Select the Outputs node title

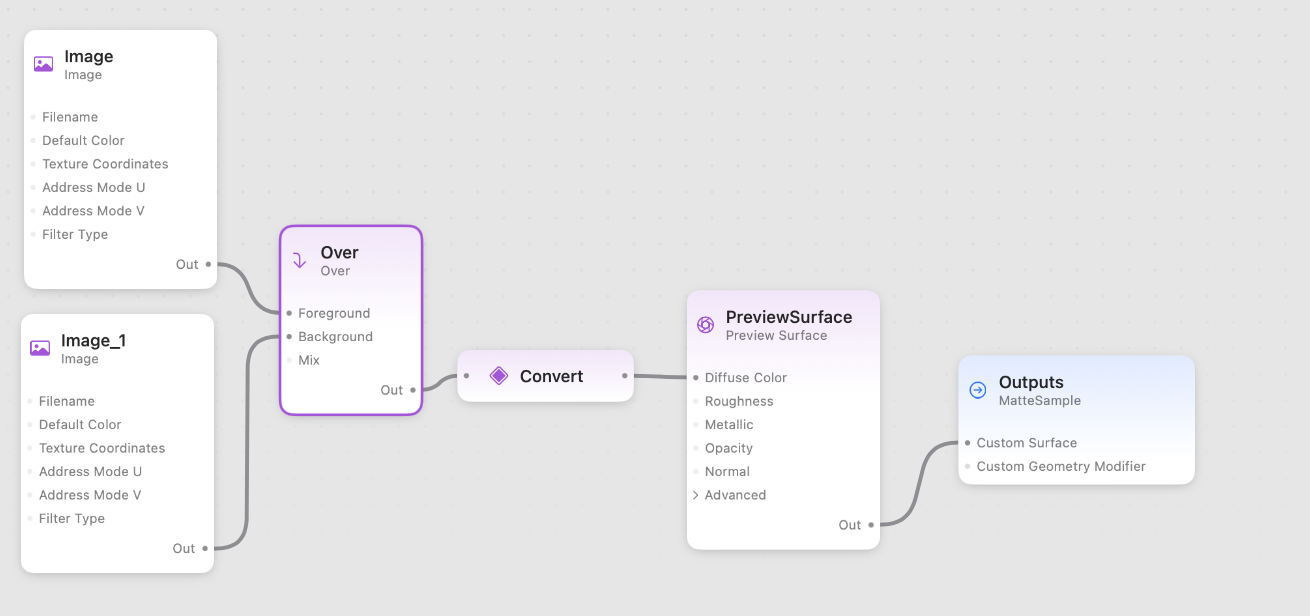coord(1031,382)
